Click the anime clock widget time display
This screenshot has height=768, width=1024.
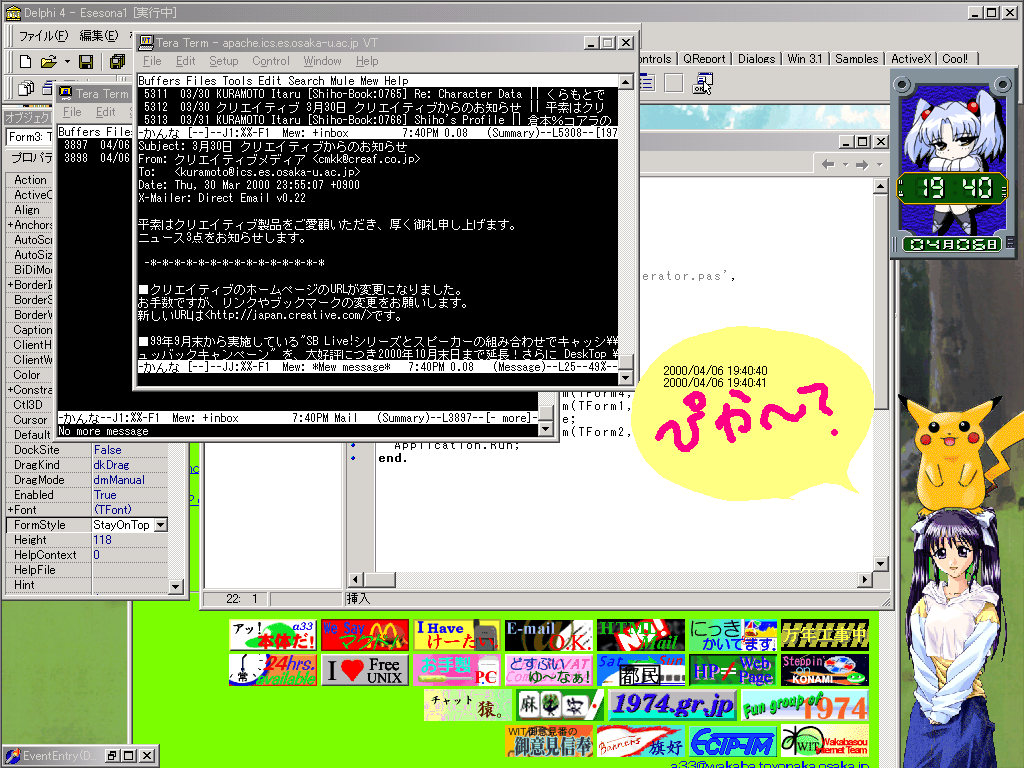click(954, 188)
